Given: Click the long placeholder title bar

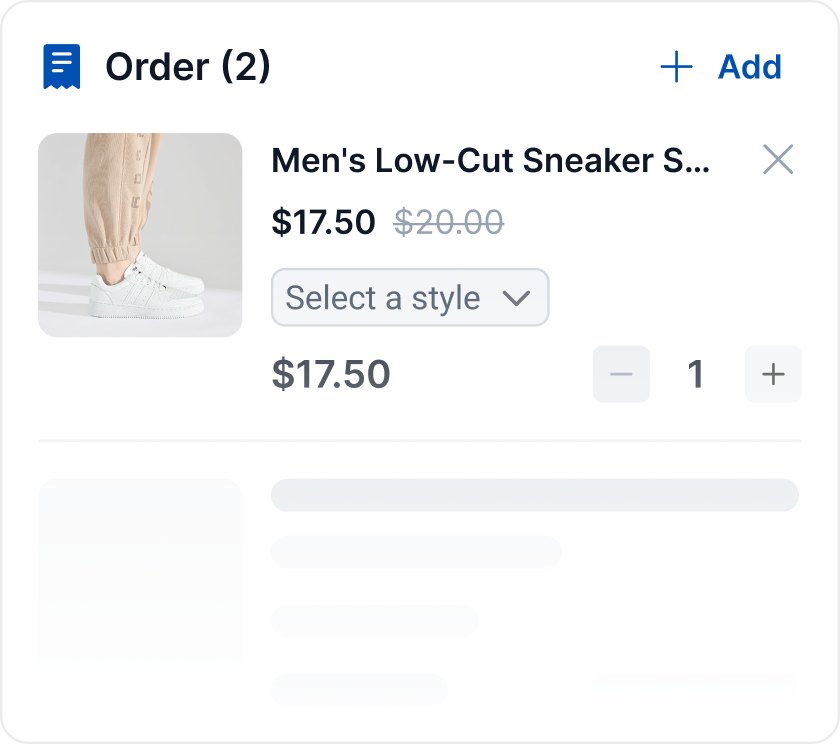Looking at the screenshot, I should 535,495.
